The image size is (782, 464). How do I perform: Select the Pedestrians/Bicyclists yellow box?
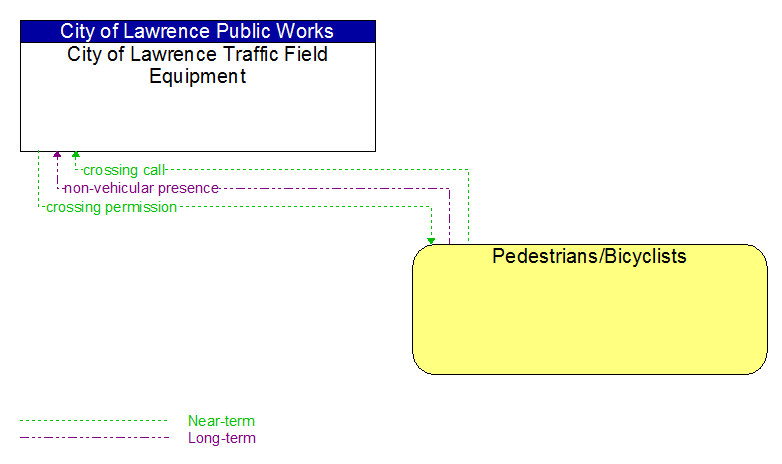click(x=589, y=309)
